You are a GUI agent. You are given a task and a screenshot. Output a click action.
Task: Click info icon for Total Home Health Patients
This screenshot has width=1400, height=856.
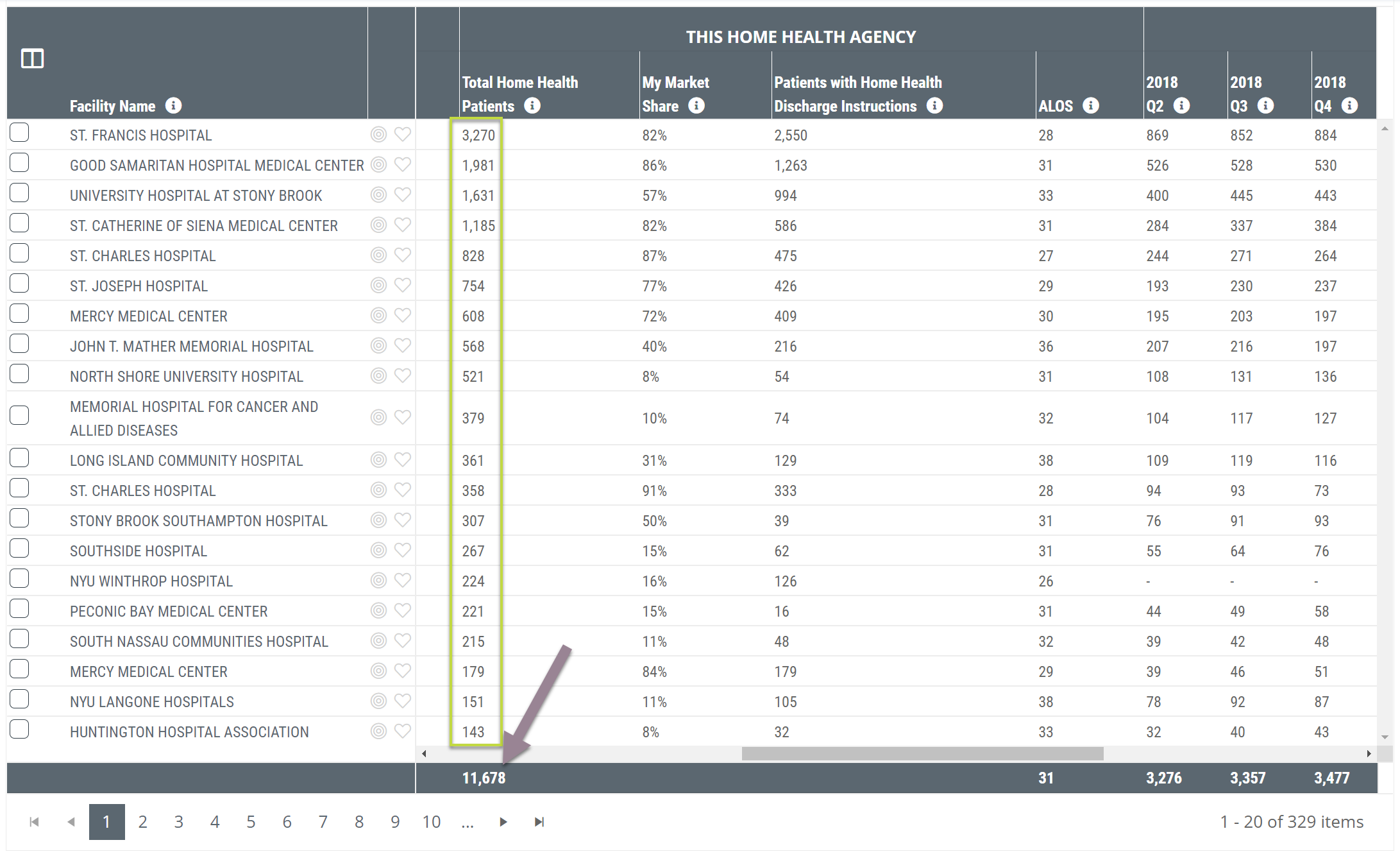pos(532,105)
